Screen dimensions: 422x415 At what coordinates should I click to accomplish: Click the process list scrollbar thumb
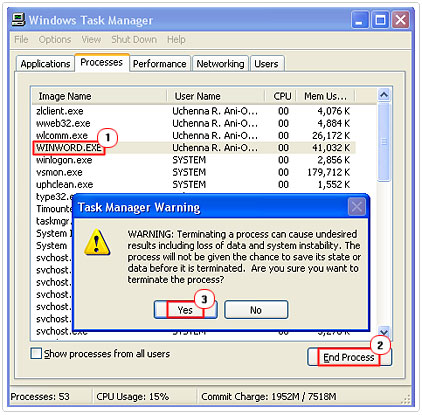(x=384, y=142)
